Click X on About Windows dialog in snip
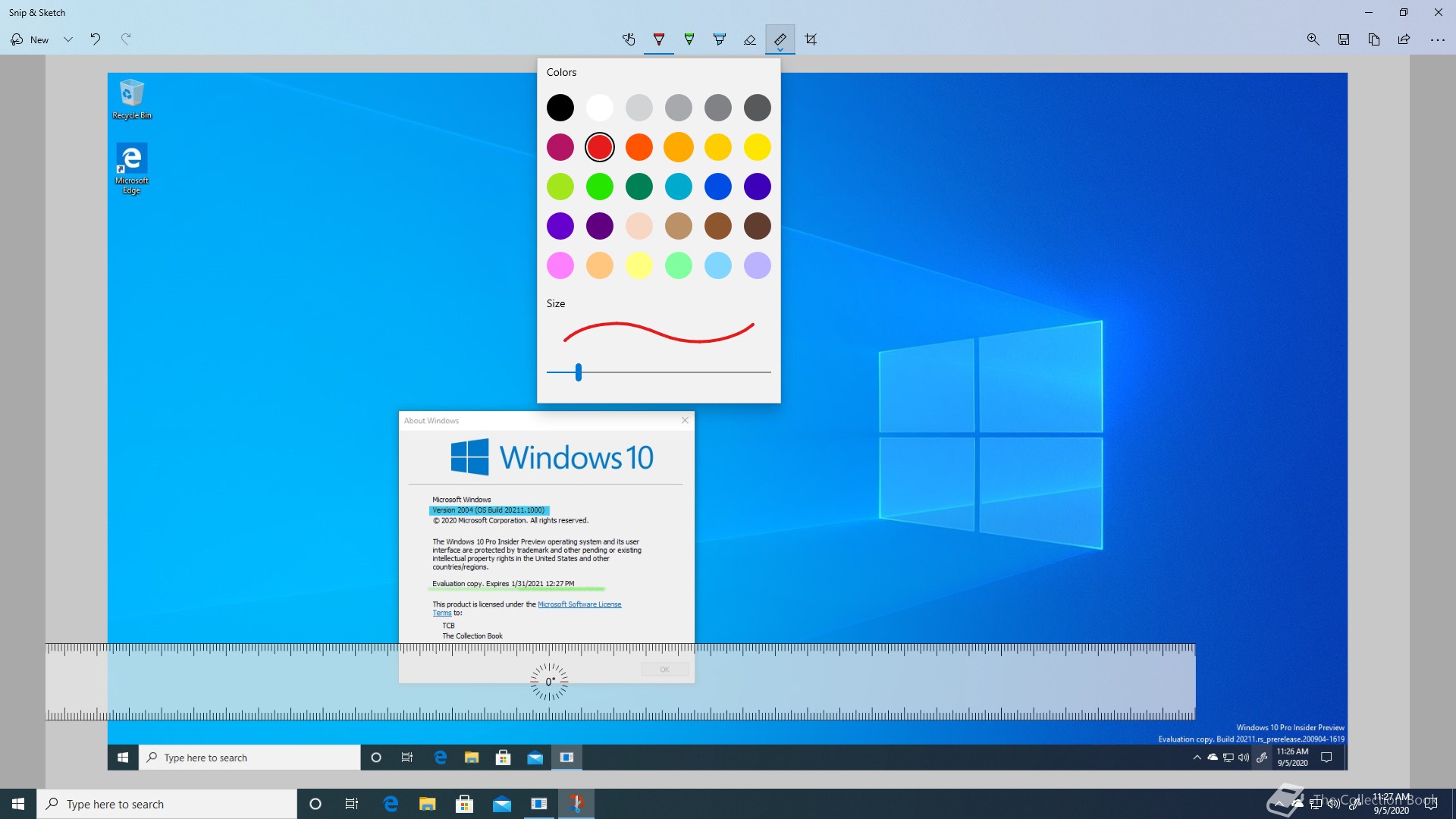This screenshot has width=1456, height=819. pos(685,420)
